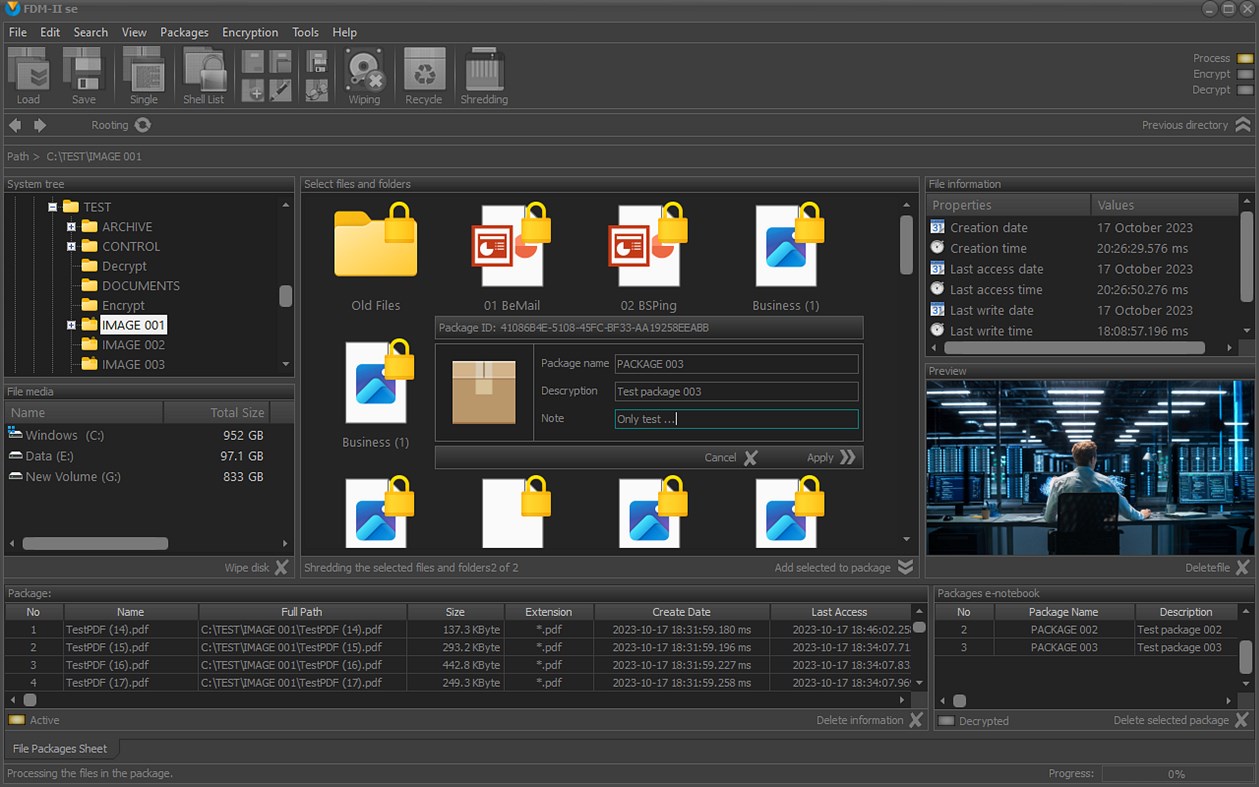The width and height of the screenshot is (1259, 787).
Task: Collapse the TEST folder in system tree
Action: pyautogui.click(x=54, y=207)
